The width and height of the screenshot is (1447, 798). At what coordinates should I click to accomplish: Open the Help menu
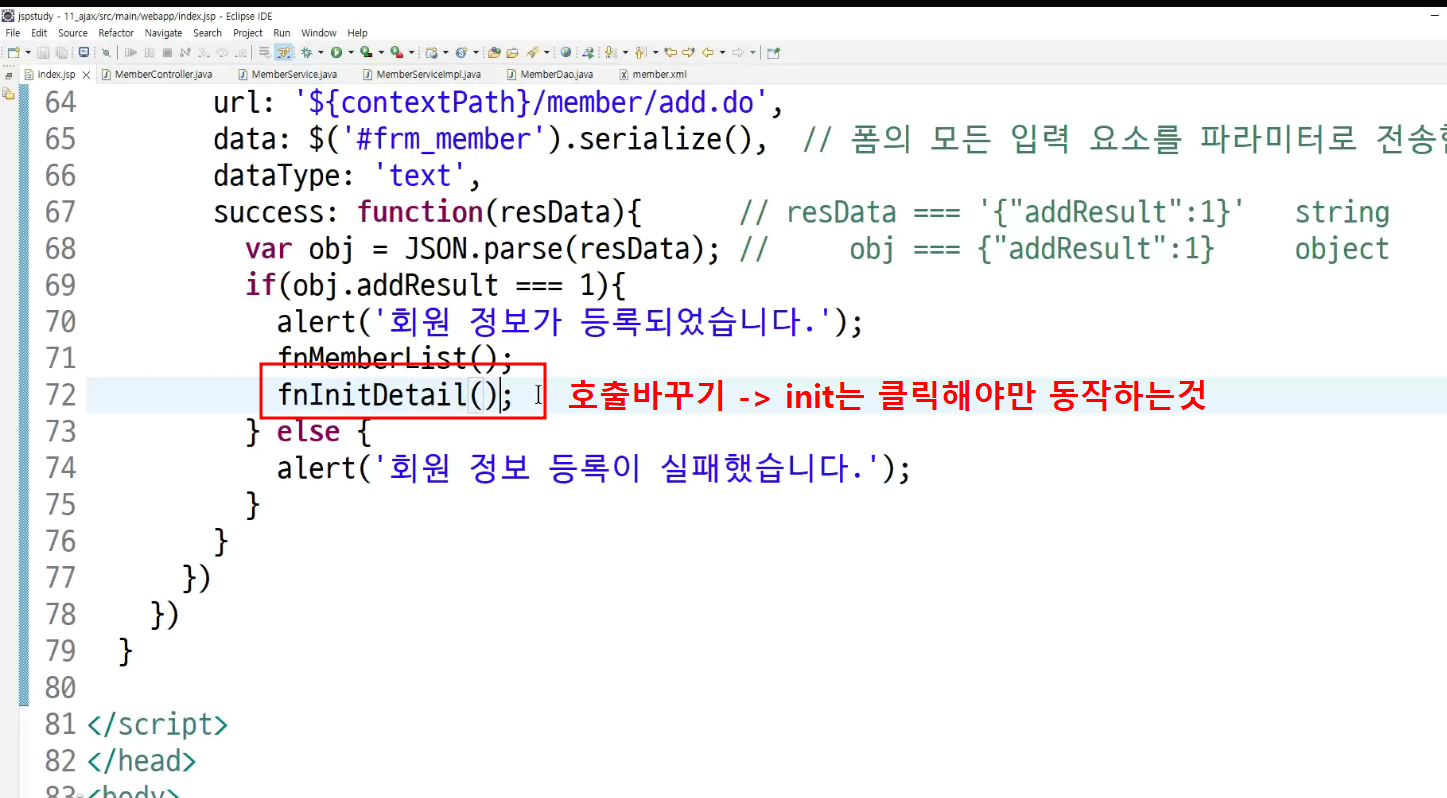pos(358,33)
